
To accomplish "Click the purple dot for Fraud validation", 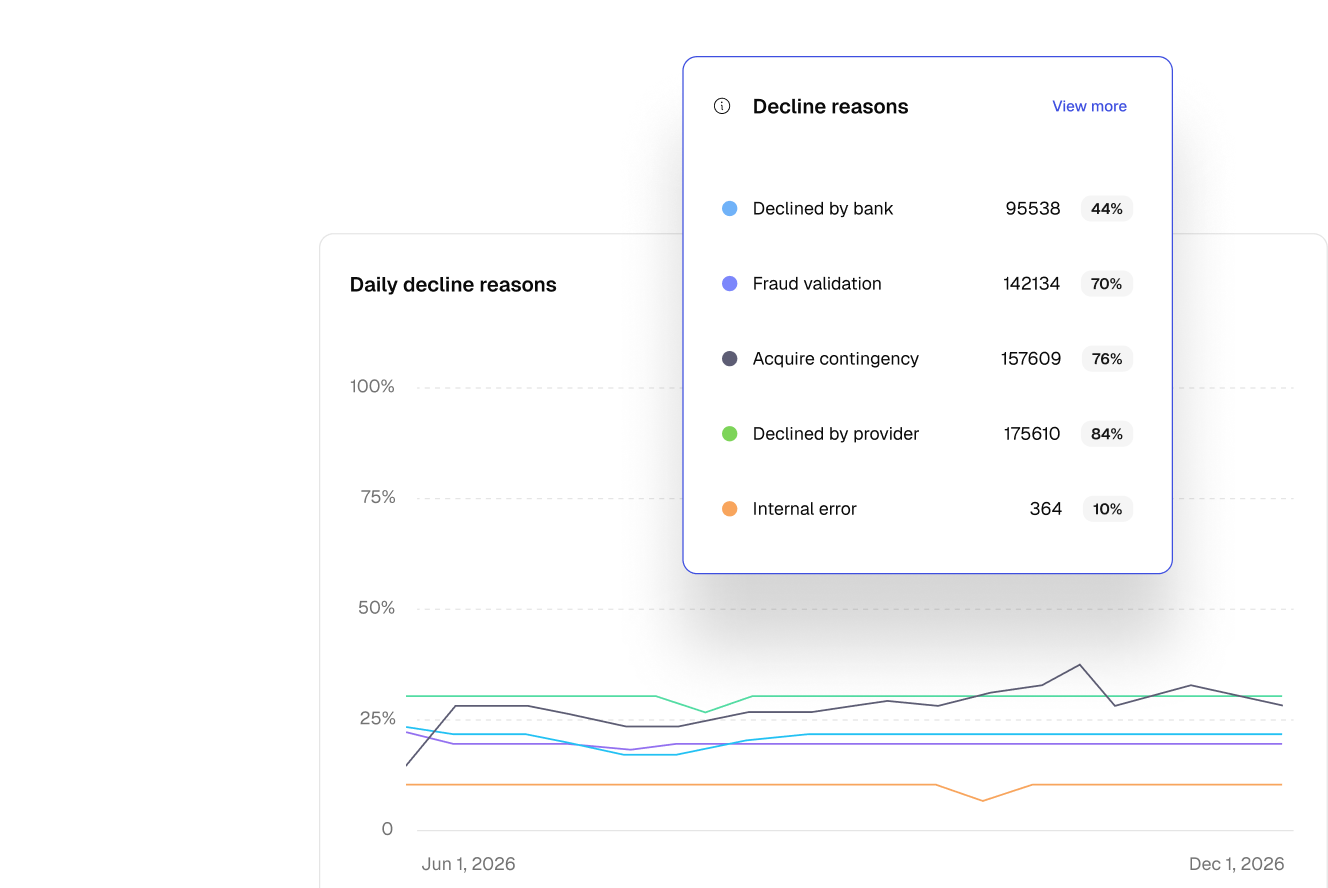I will tap(730, 284).
